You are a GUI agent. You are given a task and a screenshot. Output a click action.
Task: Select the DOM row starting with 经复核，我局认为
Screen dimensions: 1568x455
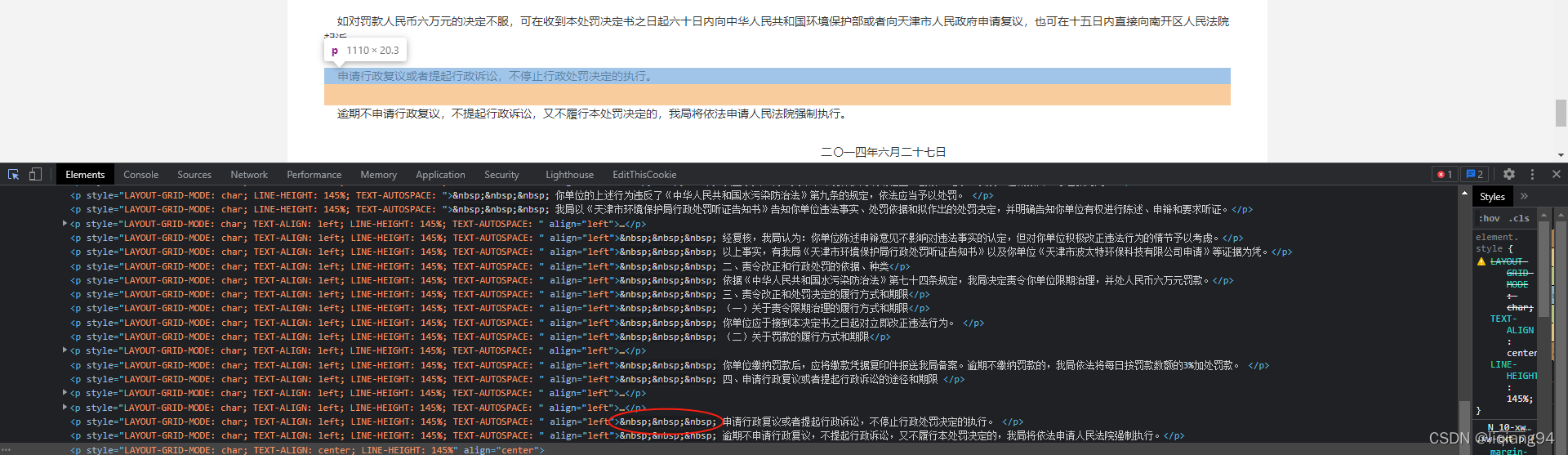(x=728, y=238)
